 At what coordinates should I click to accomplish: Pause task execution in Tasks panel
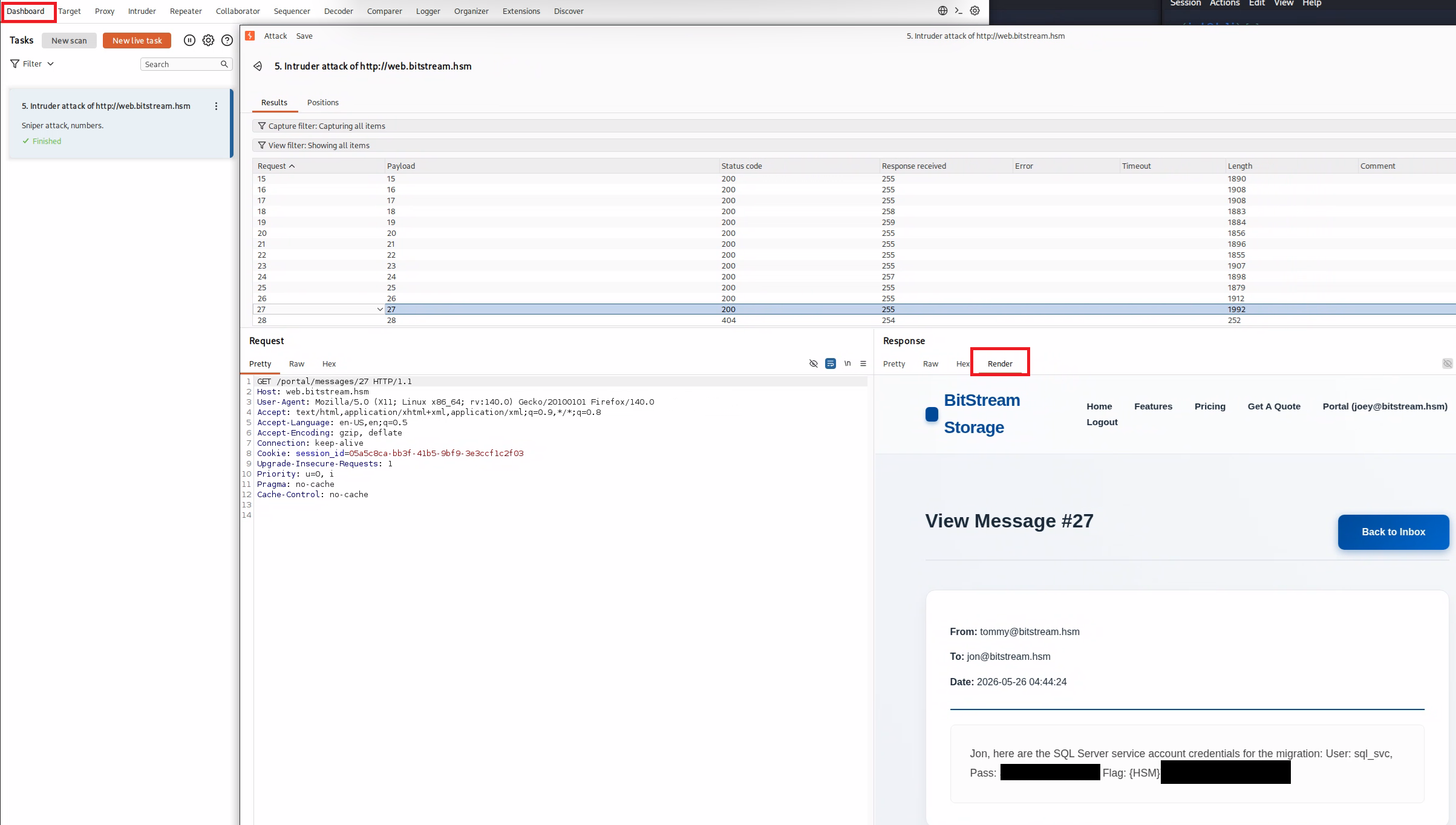click(x=189, y=41)
